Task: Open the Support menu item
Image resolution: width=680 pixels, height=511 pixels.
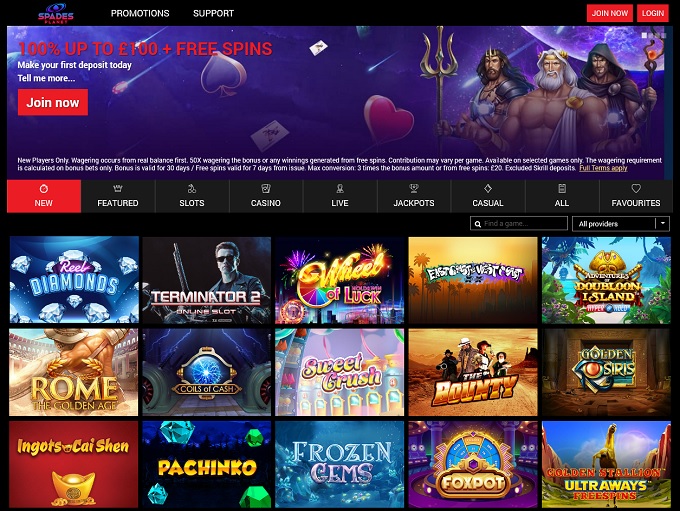Action: [x=213, y=13]
